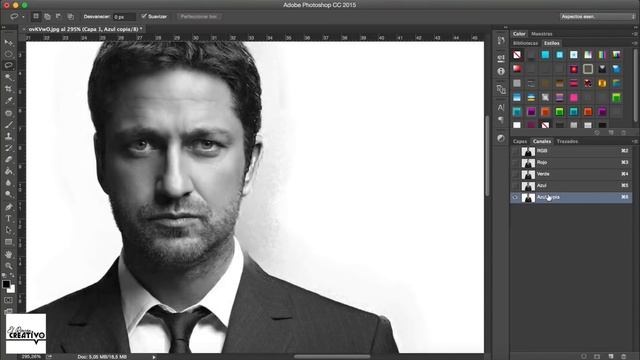The image size is (640, 360).
Task: Select the History Brush tool
Action: tap(8, 148)
